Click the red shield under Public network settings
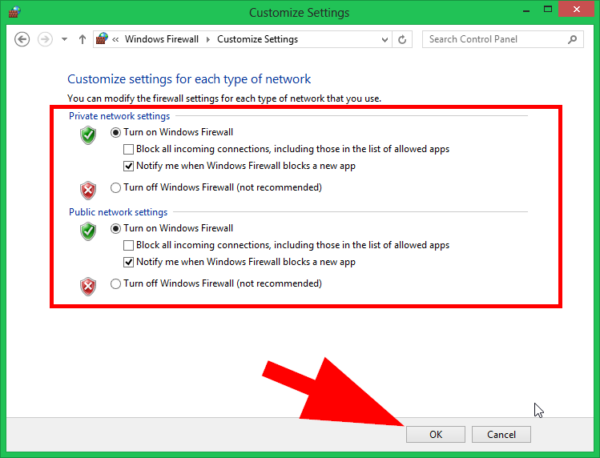The image size is (600, 458). click(x=88, y=284)
